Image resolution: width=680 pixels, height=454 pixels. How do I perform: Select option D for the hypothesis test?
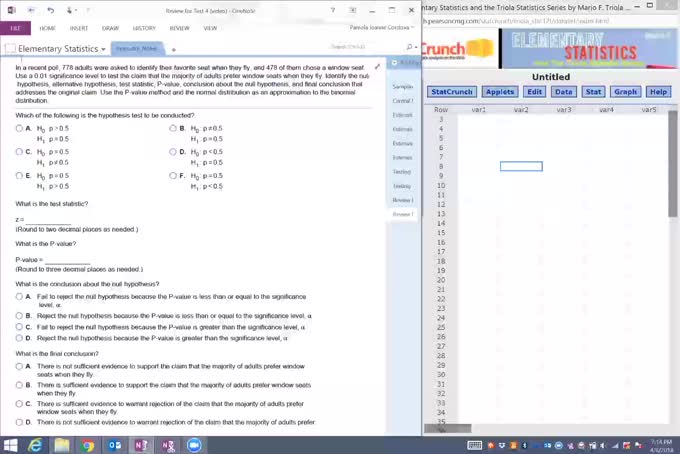pyautogui.click(x=174, y=152)
